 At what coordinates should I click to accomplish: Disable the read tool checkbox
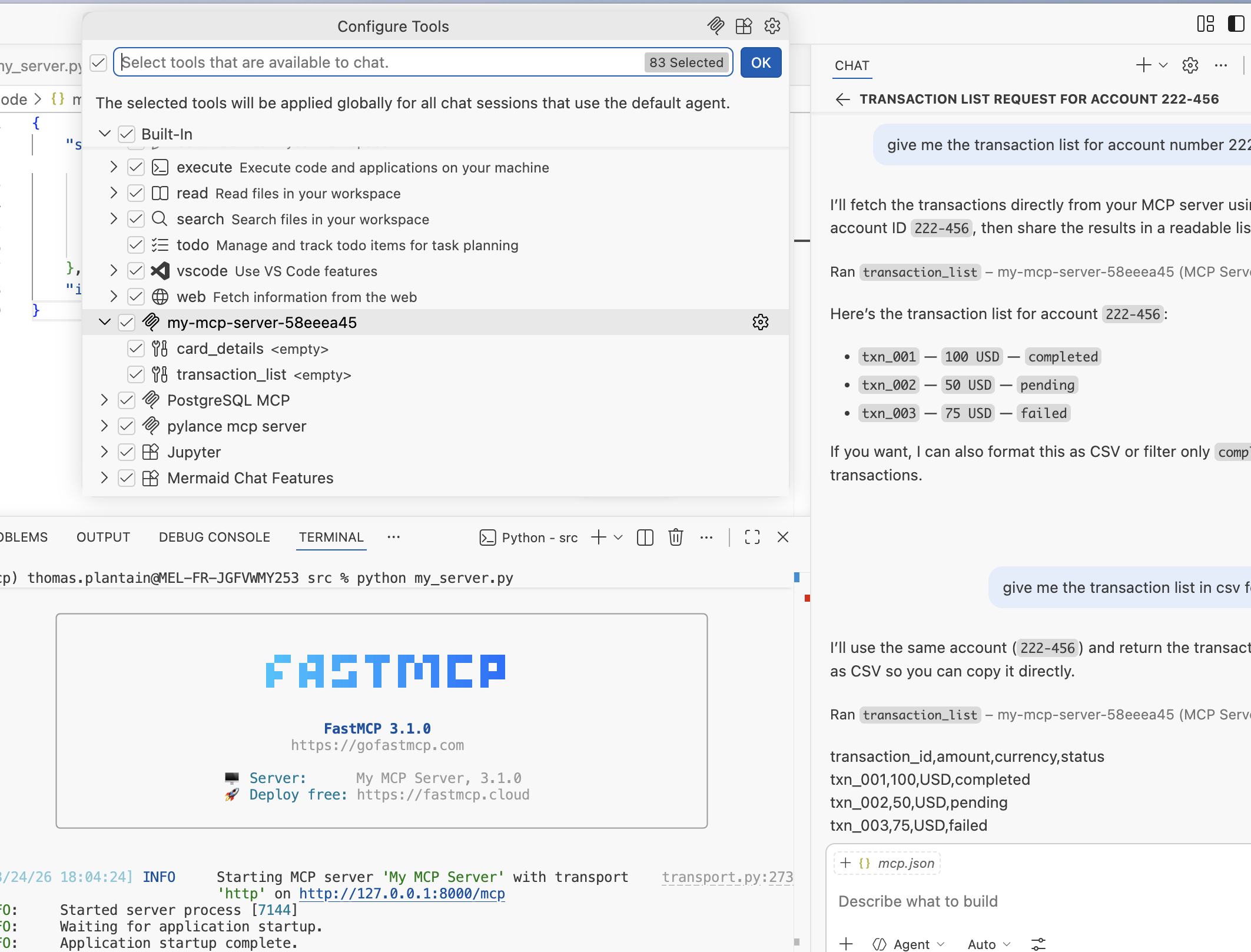(136, 193)
